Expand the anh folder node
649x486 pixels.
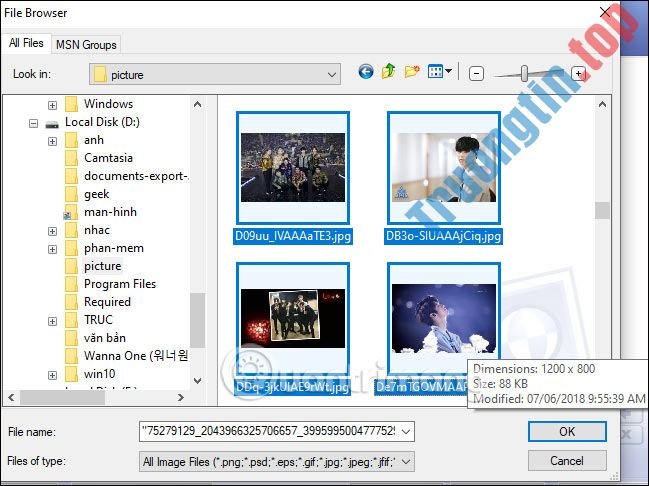[x=52, y=142]
